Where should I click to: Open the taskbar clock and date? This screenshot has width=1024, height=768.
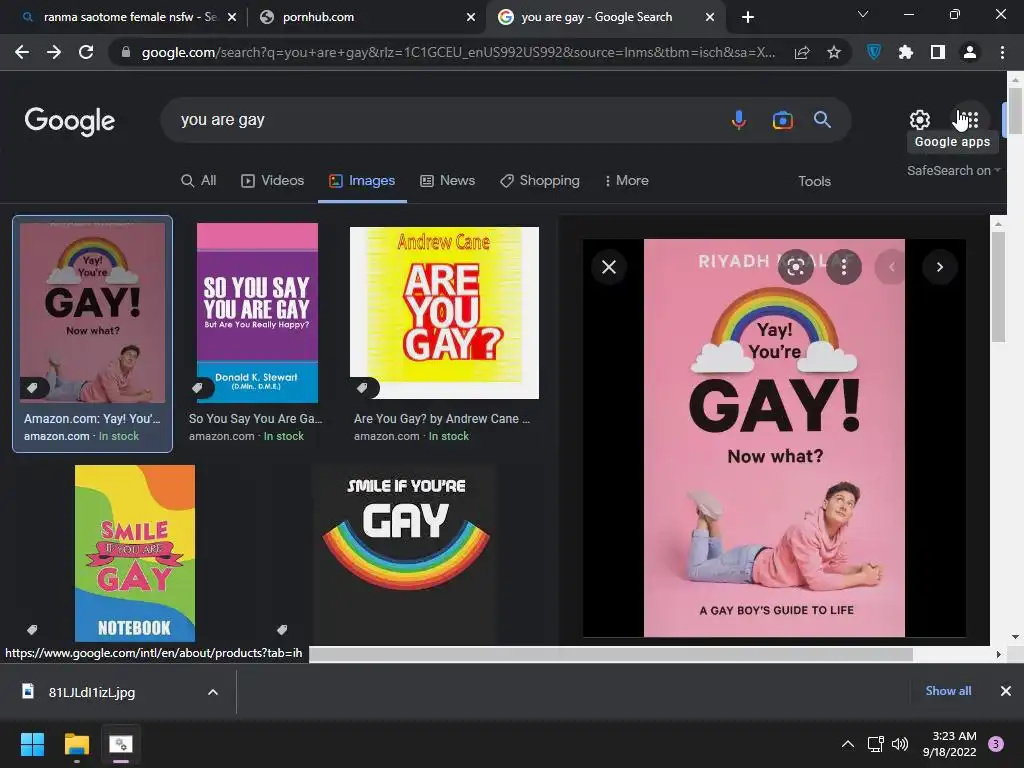950,744
